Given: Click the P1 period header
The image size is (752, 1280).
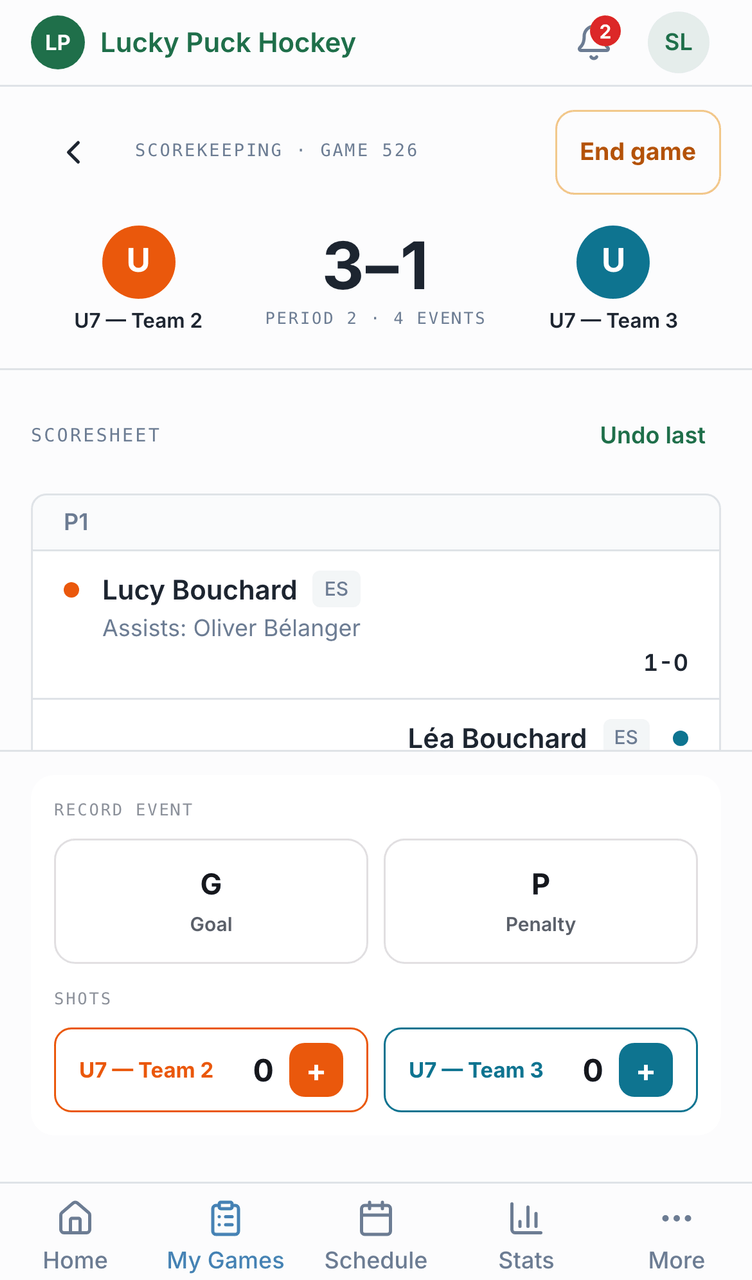Looking at the screenshot, I should [376, 522].
